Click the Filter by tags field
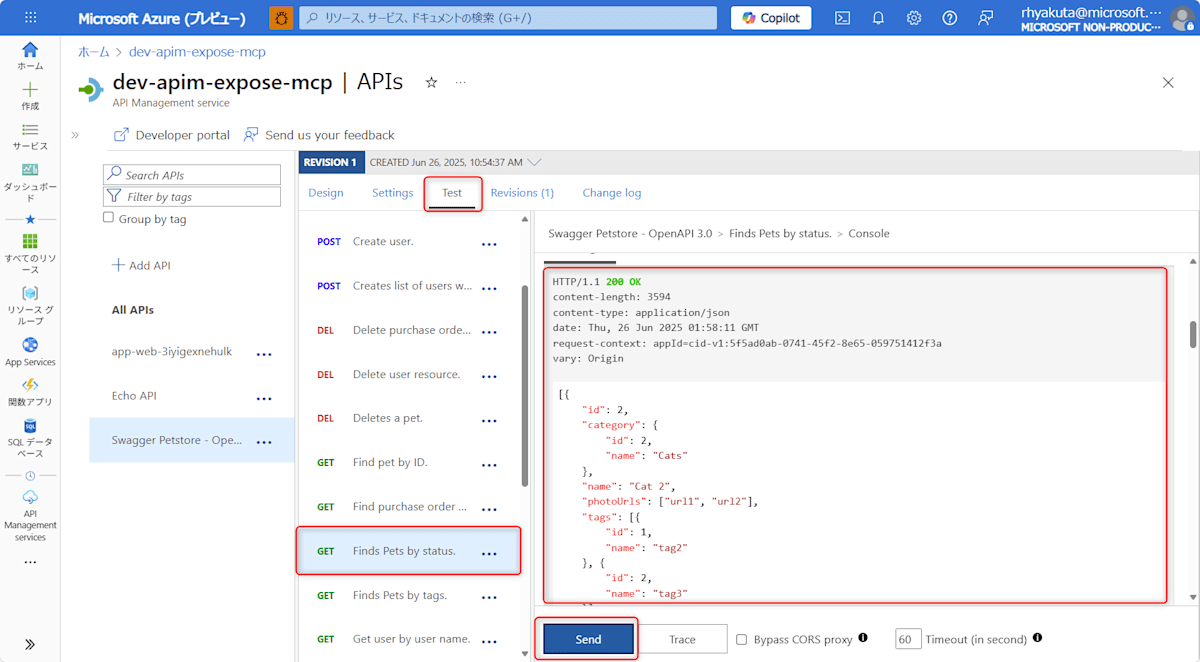Viewport: 1200px width, 662px height. (x=192, y=197)
